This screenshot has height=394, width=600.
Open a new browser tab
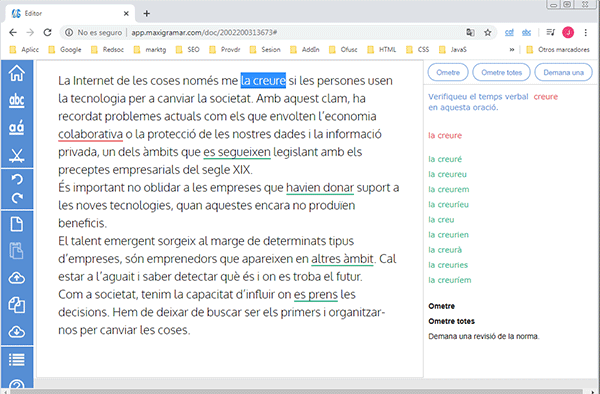click(x=147, y=13)
